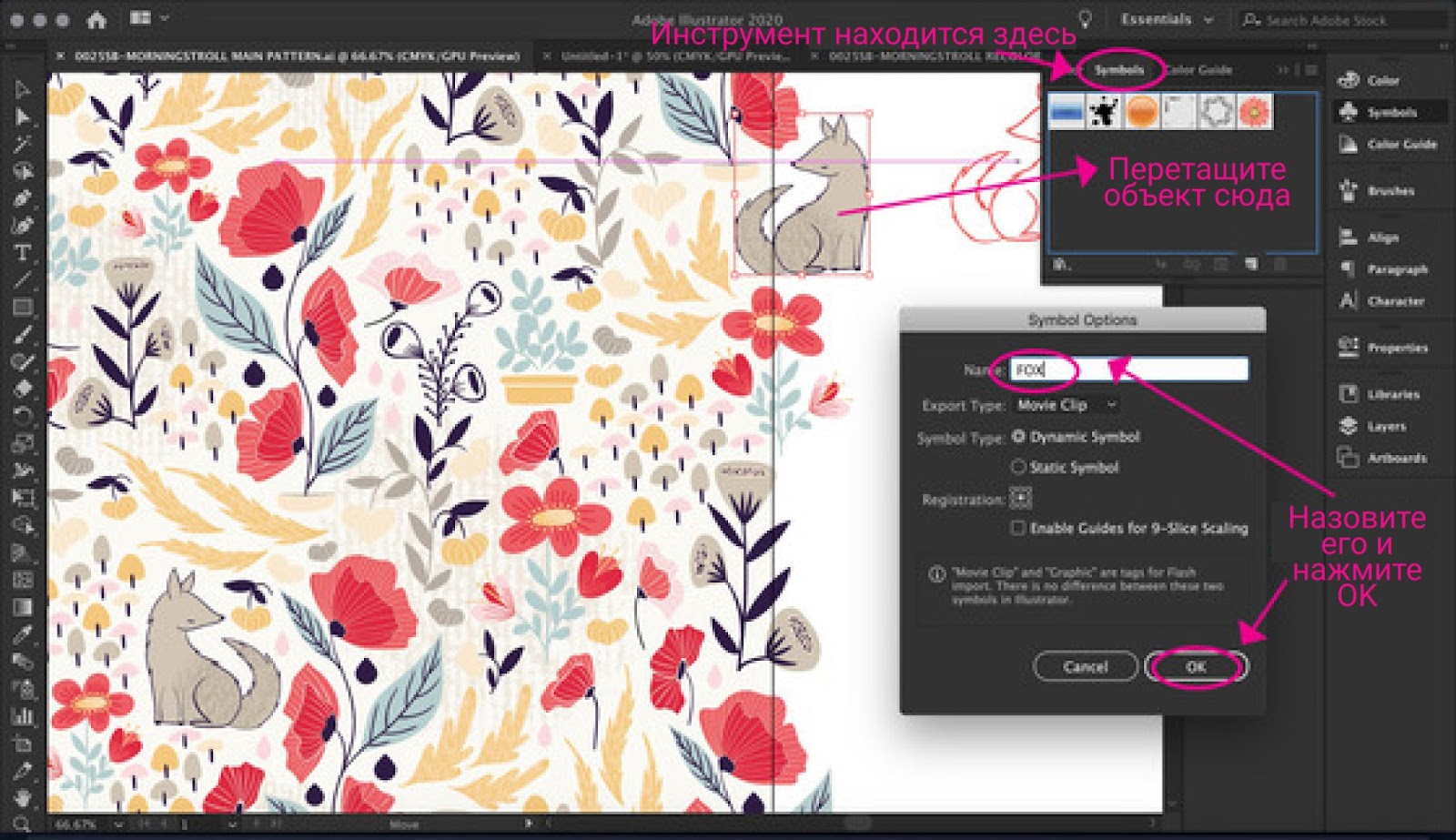
Task: Select the Free Transform tool
Action: point(23,498)
